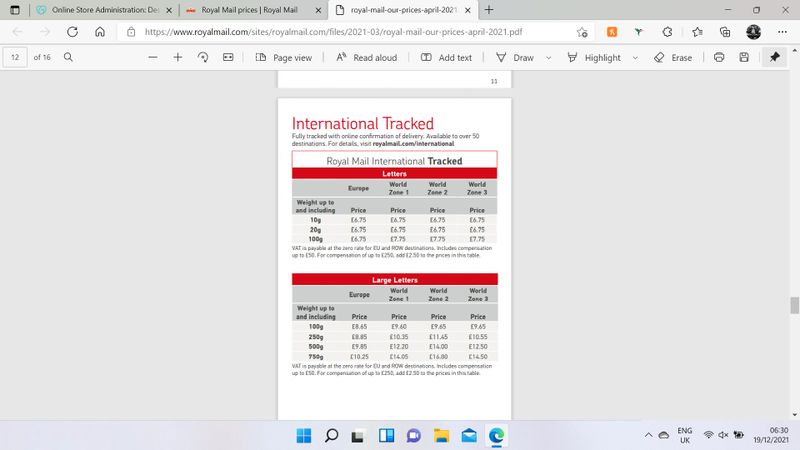Open royalmail.com/international link in PDF
Screen dimensions: 800x450
tap(413, 144)
